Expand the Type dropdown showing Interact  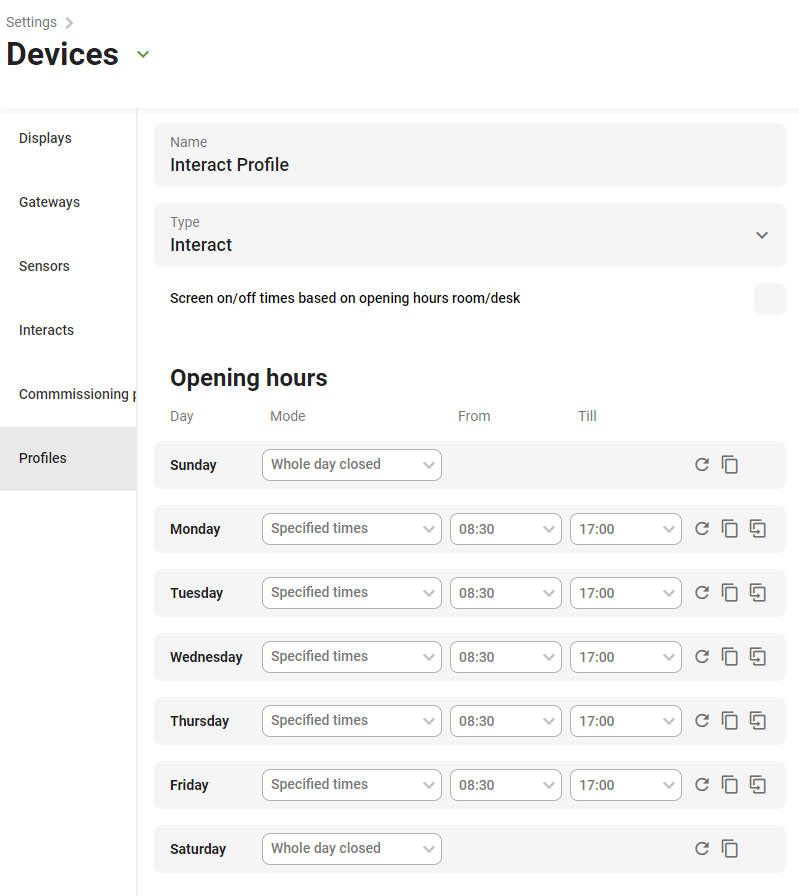pyautogui.click(x=761, y=235)
